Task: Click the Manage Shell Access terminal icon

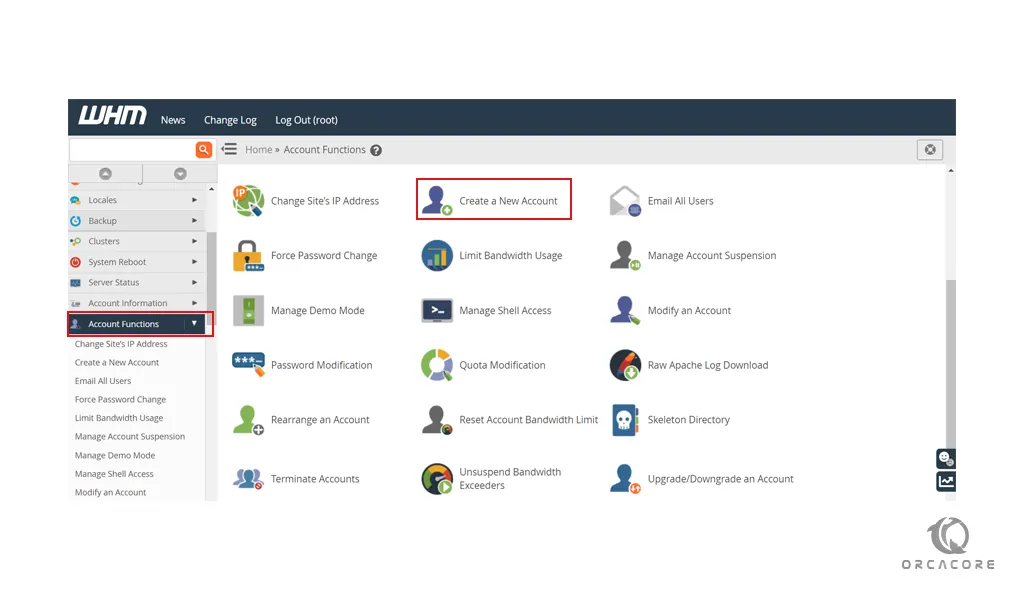Action: pos(437,310)
